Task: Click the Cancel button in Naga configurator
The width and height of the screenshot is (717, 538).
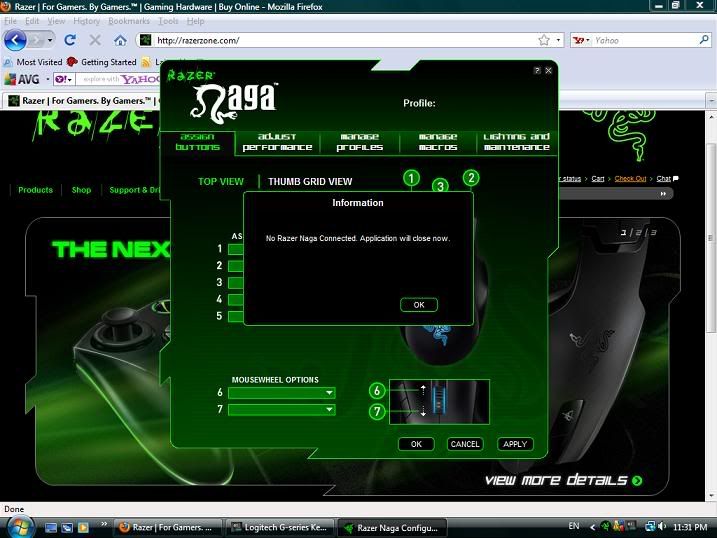Action: click(465, 444)
